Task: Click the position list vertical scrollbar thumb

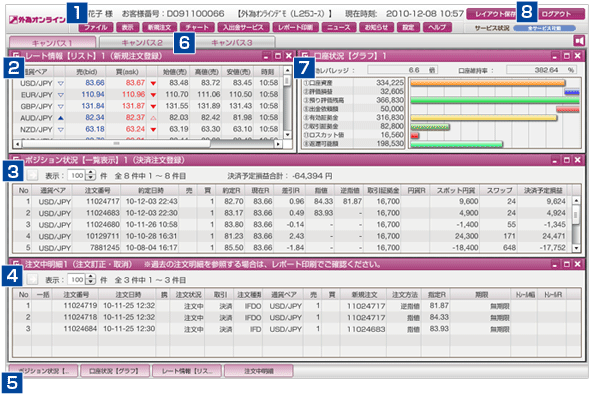Action: pos(576,214)
